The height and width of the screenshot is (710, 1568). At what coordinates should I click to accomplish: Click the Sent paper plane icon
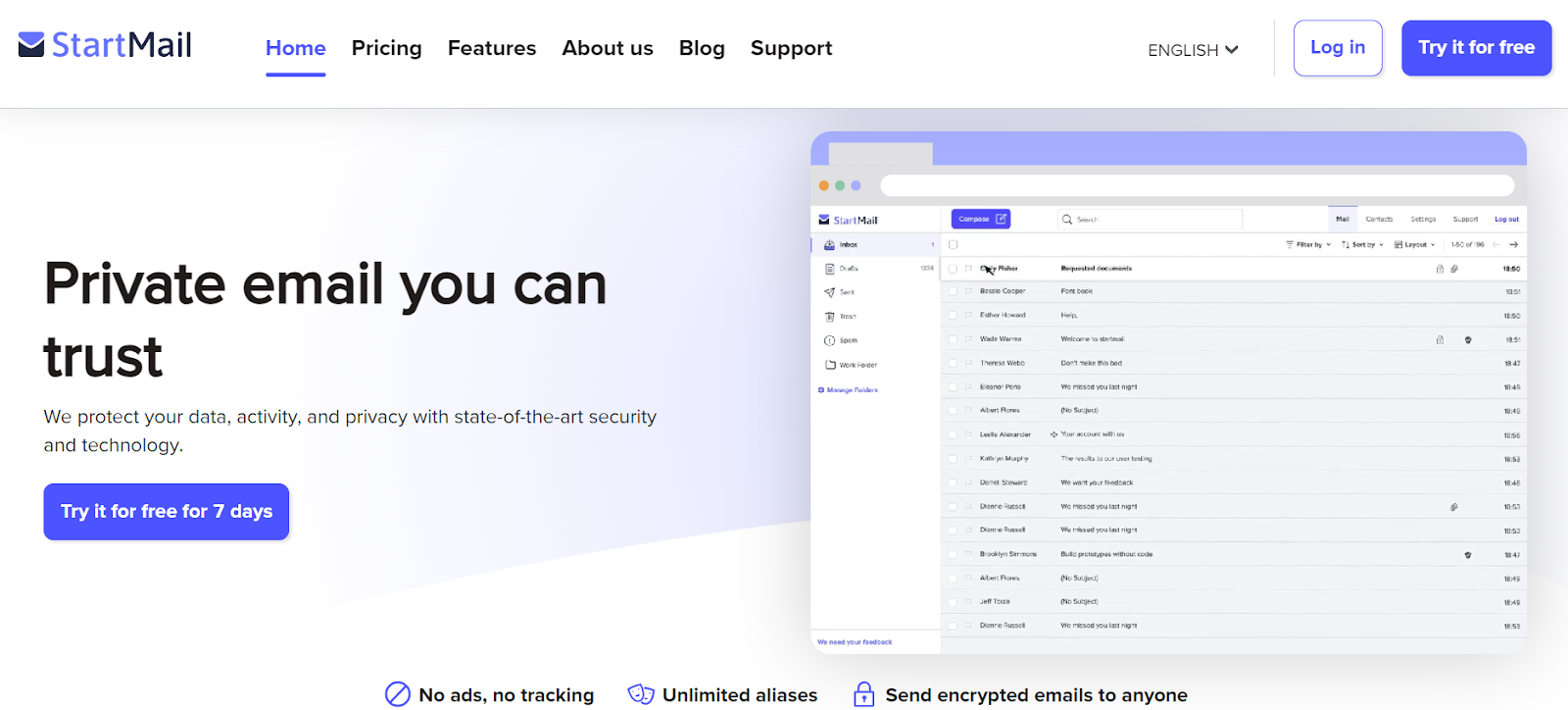pyautogui.click(x=830, y=292)
